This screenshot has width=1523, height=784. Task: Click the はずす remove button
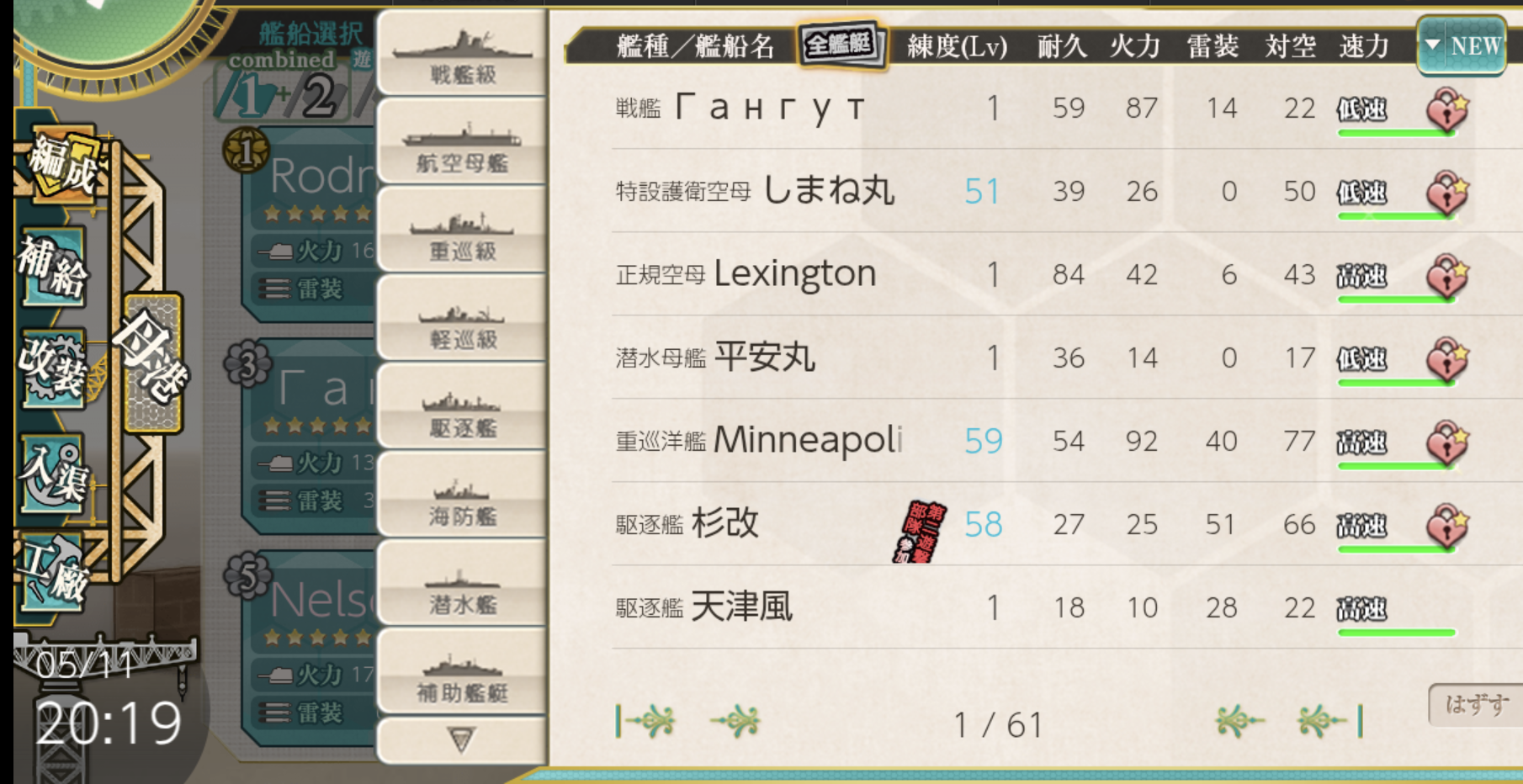pyautogui.click(x=1476, y=705)
